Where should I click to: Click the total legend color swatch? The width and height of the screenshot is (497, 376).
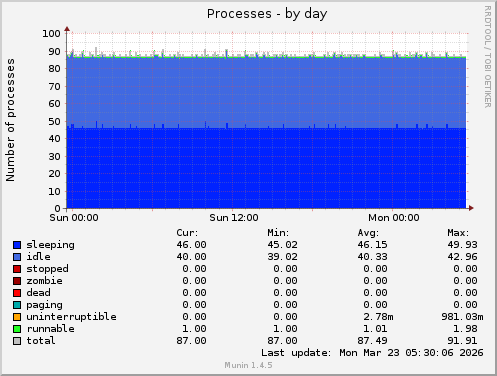[17, 341]
